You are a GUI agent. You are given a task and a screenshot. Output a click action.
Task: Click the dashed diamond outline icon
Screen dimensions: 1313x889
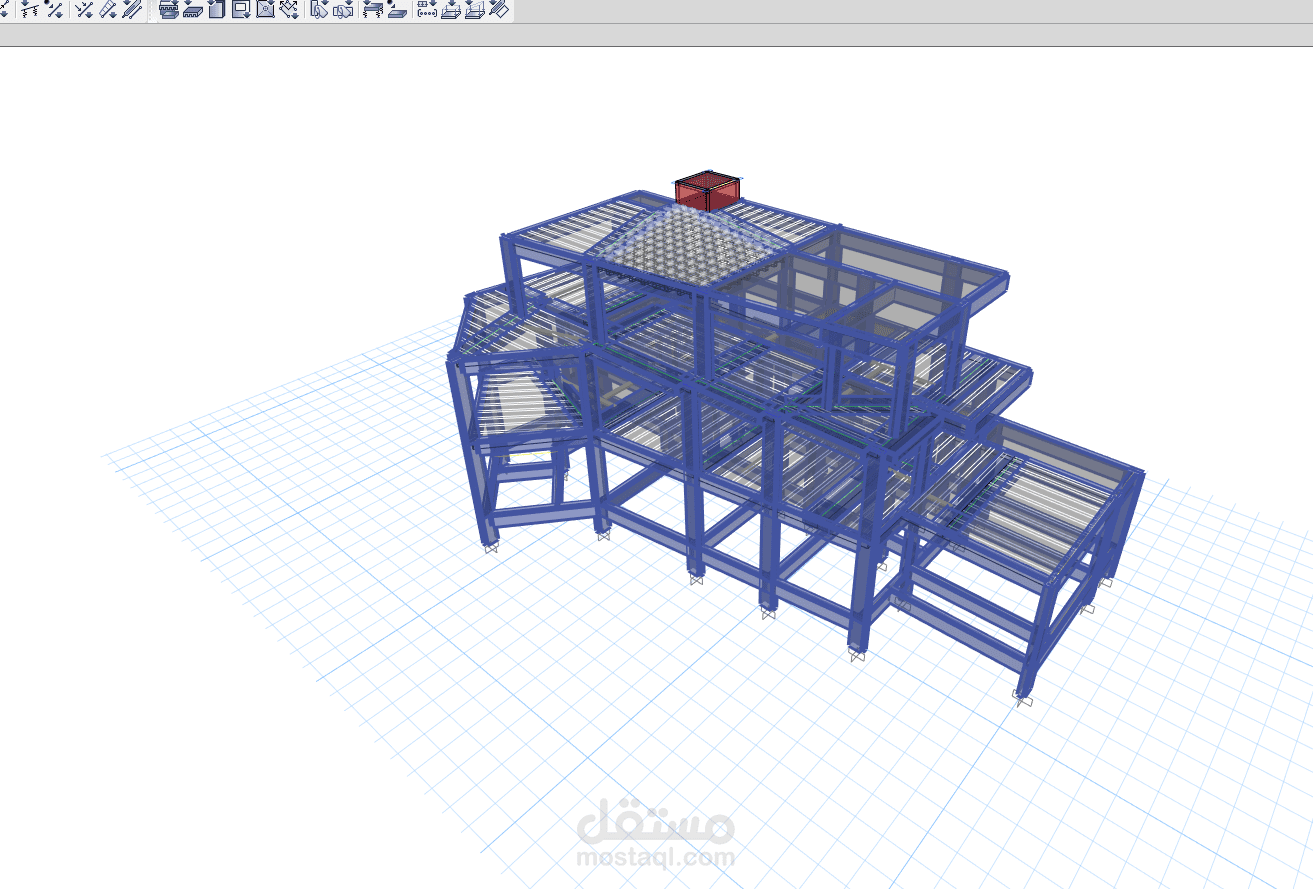(289, 10)
